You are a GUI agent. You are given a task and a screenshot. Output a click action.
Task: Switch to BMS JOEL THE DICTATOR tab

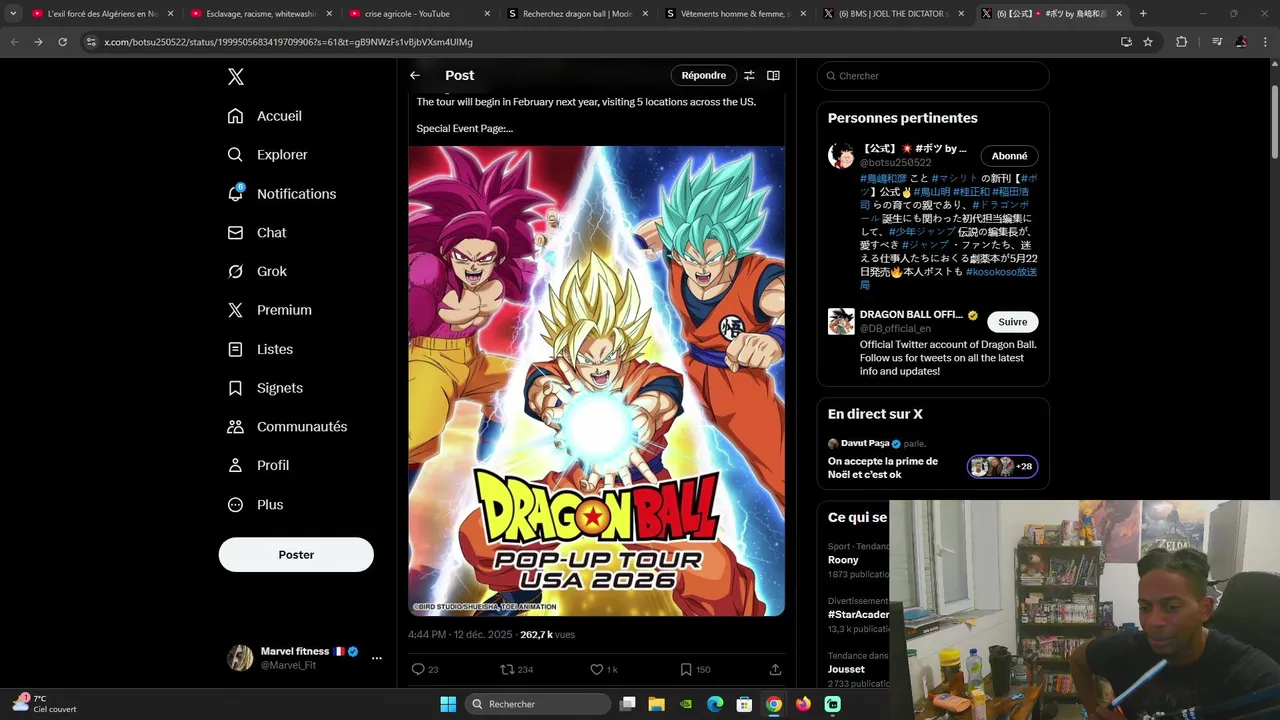[x=893, y=14]
